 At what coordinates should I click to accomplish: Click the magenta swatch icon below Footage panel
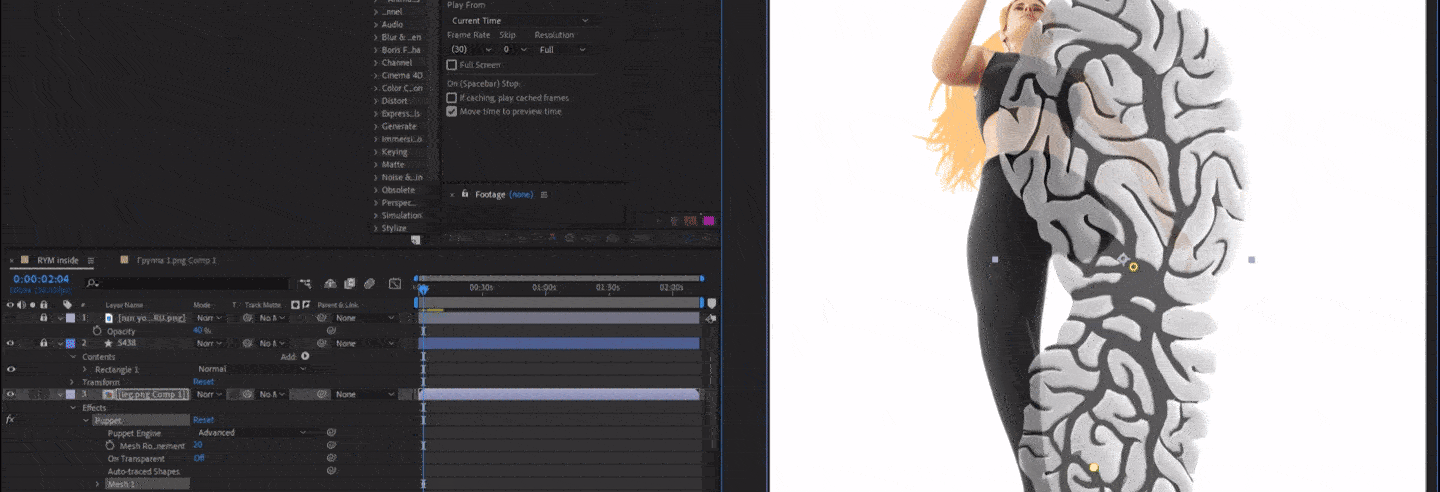708,220
